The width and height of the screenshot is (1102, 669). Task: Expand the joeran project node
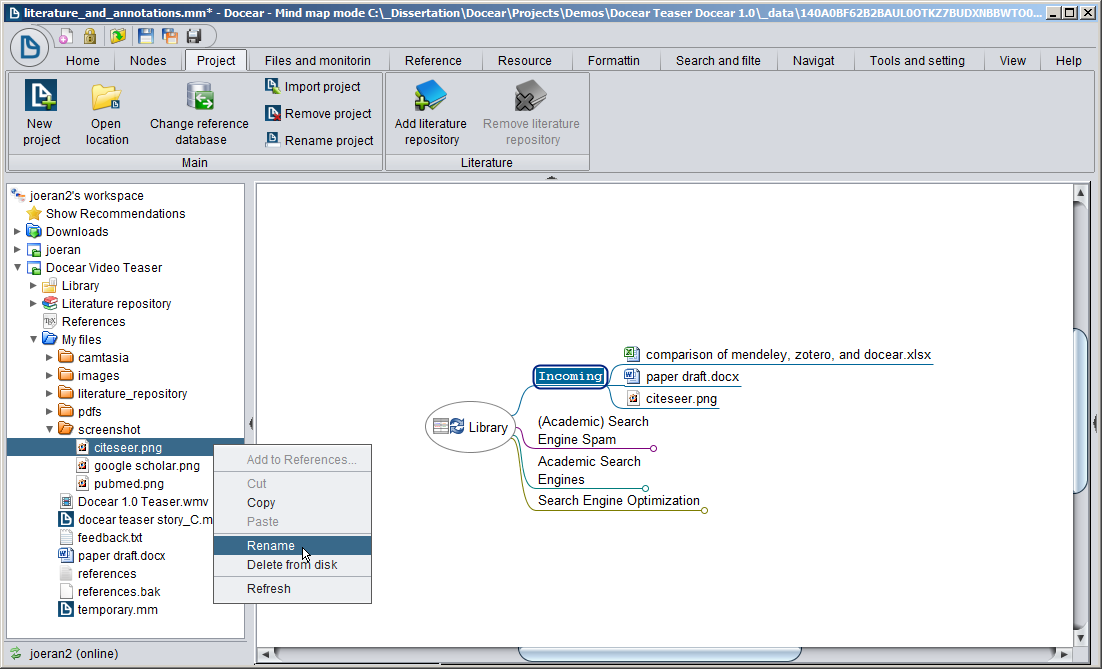click(x=17, y=249)
